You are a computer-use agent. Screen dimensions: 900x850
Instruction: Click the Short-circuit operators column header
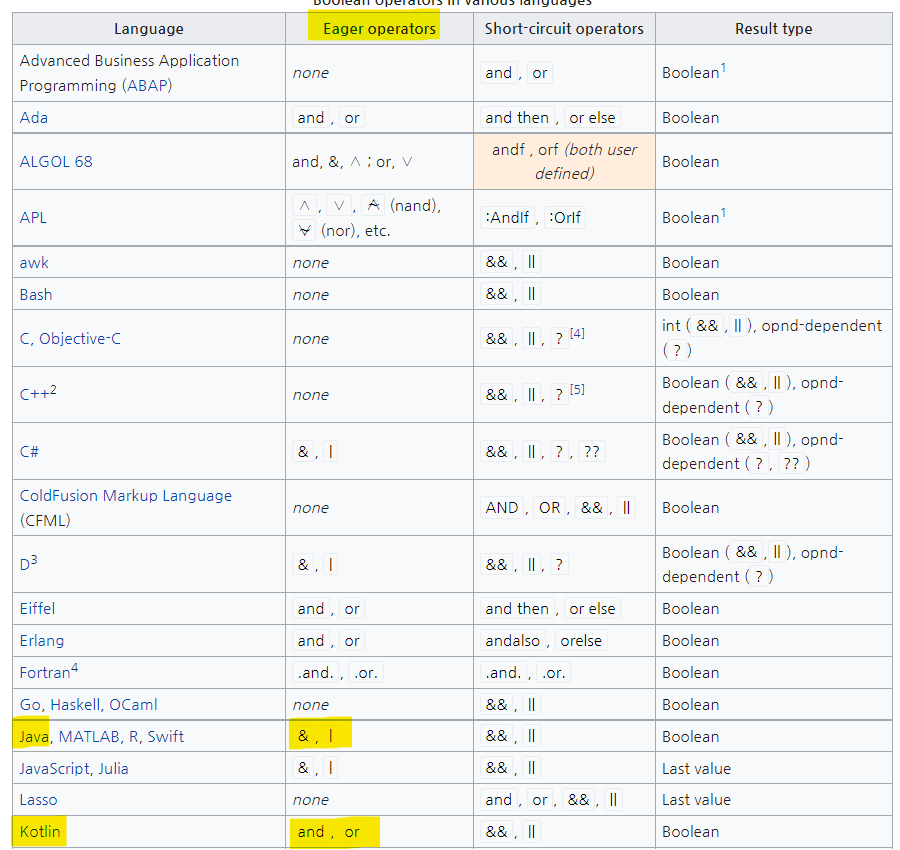pos(564,29)
